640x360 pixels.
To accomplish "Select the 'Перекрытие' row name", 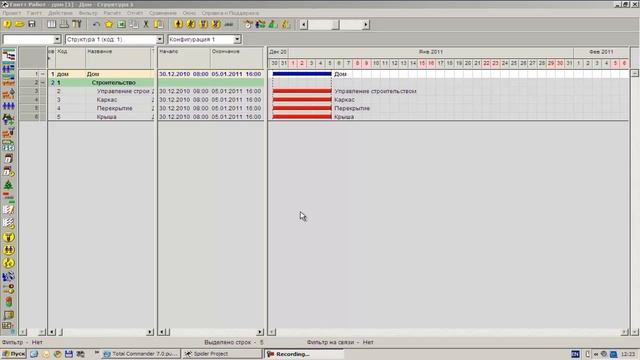I will [114, 108].
